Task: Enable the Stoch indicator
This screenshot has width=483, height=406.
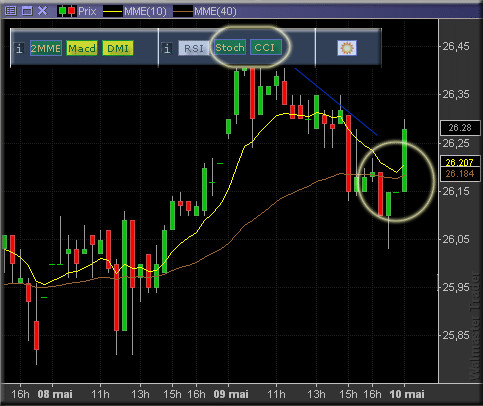Action: [x=230, y=47]
